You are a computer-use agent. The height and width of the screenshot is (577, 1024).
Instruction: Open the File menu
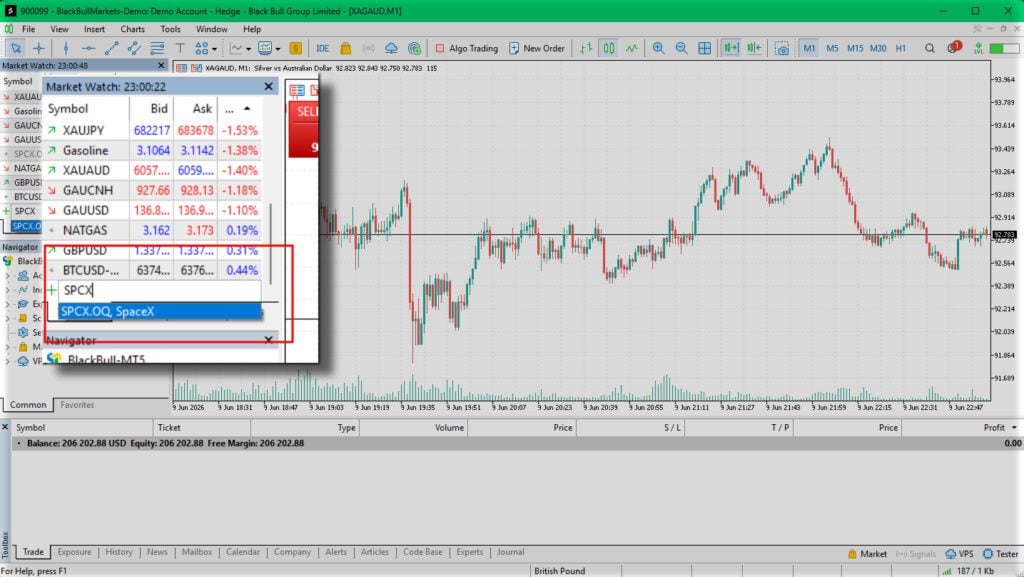[29, 29]
